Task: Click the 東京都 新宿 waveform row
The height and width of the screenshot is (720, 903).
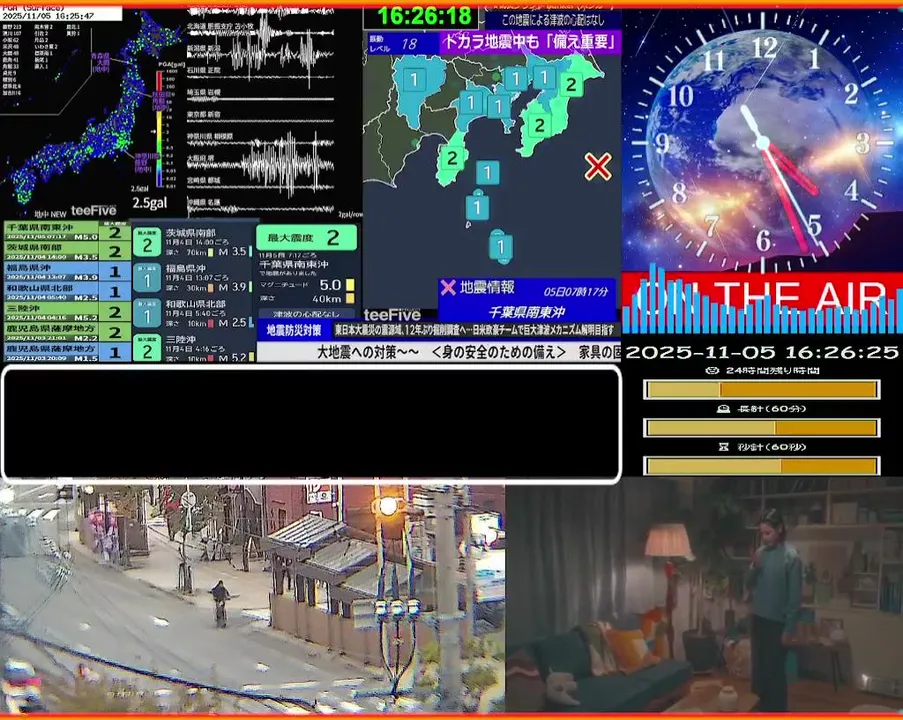Action: (260, 118)
